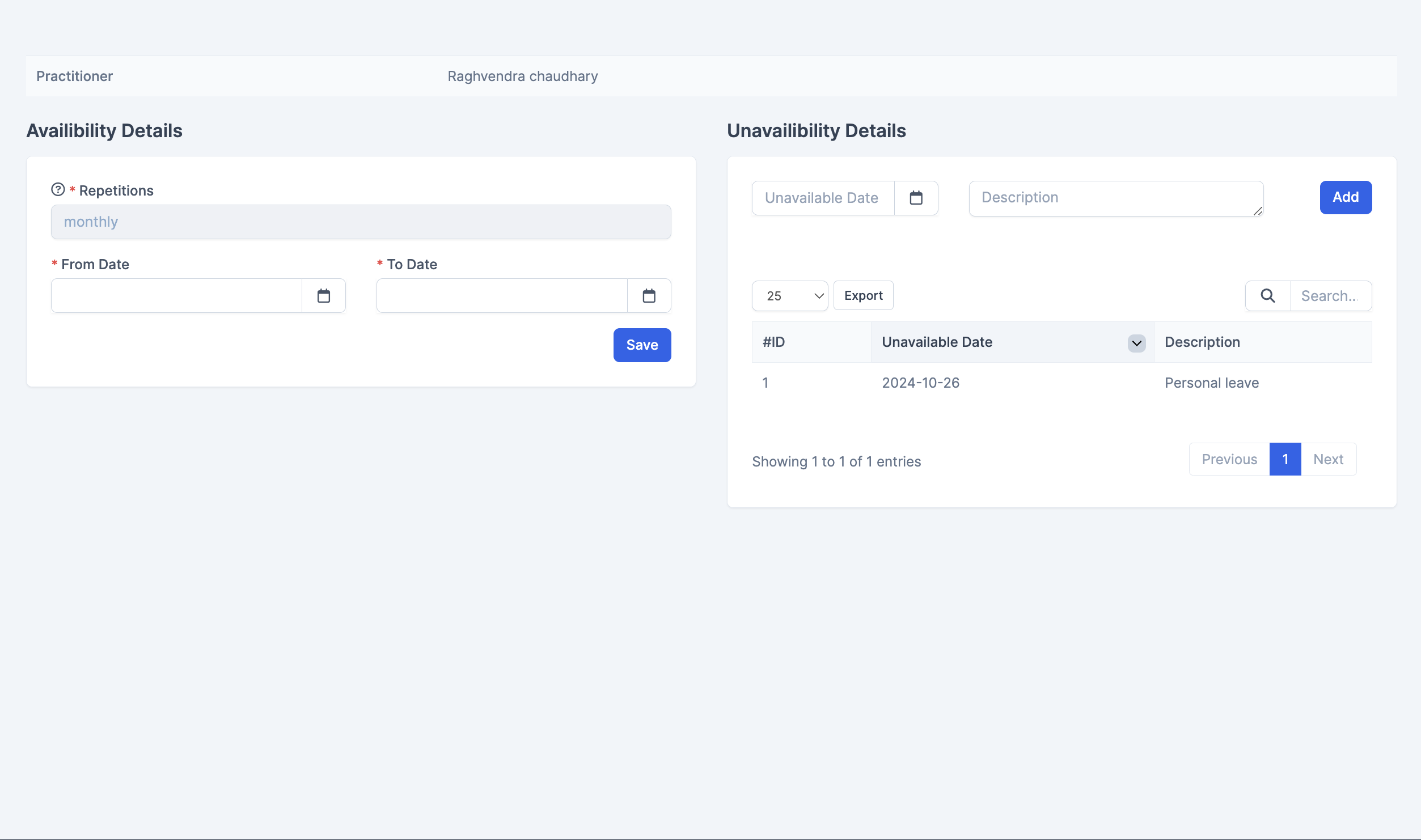Viewport: 1421px width, 840px height.
Task: Click the Save button in Availability Details
Action: tap(642, 344)
